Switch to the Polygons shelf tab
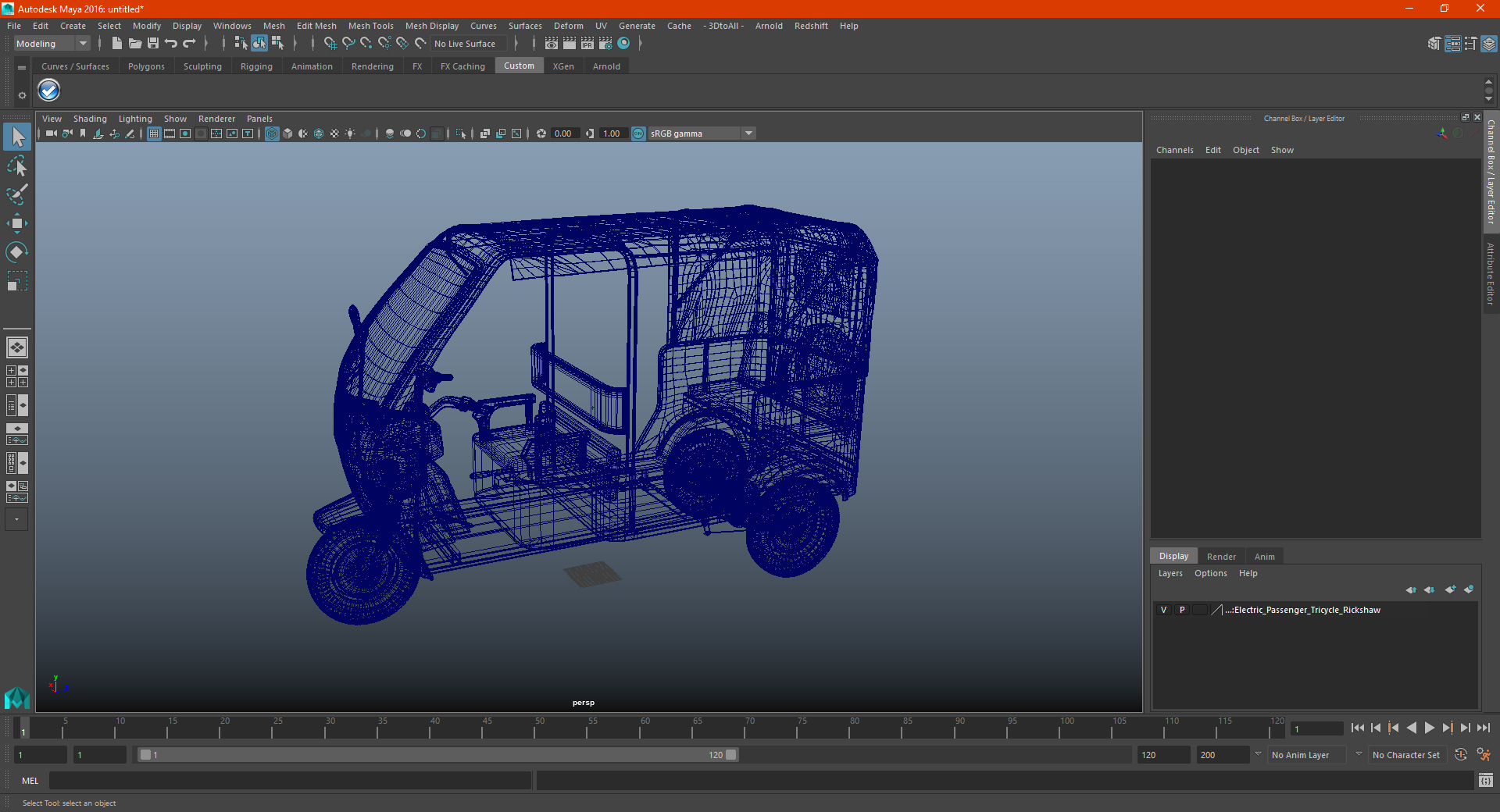The image size is (1500, 812). (x=146, y=66)
